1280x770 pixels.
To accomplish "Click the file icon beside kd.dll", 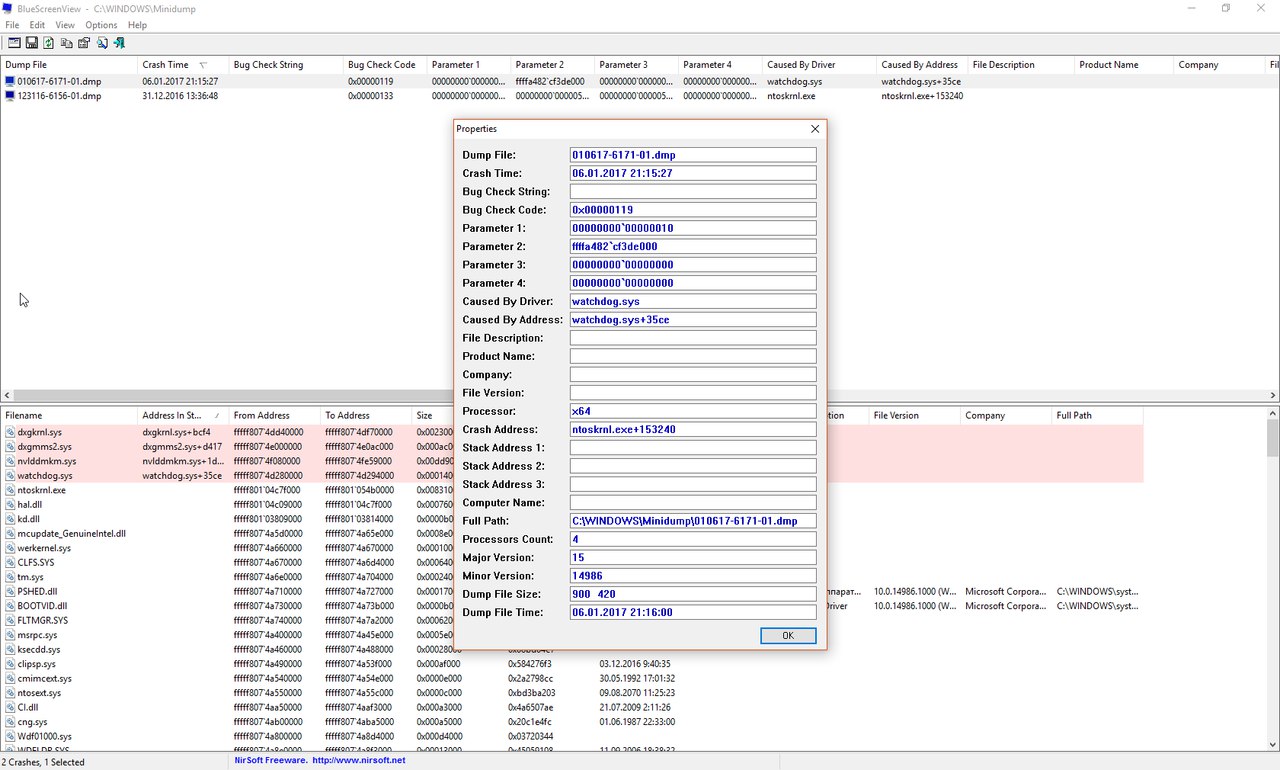I will click(10, 519).
